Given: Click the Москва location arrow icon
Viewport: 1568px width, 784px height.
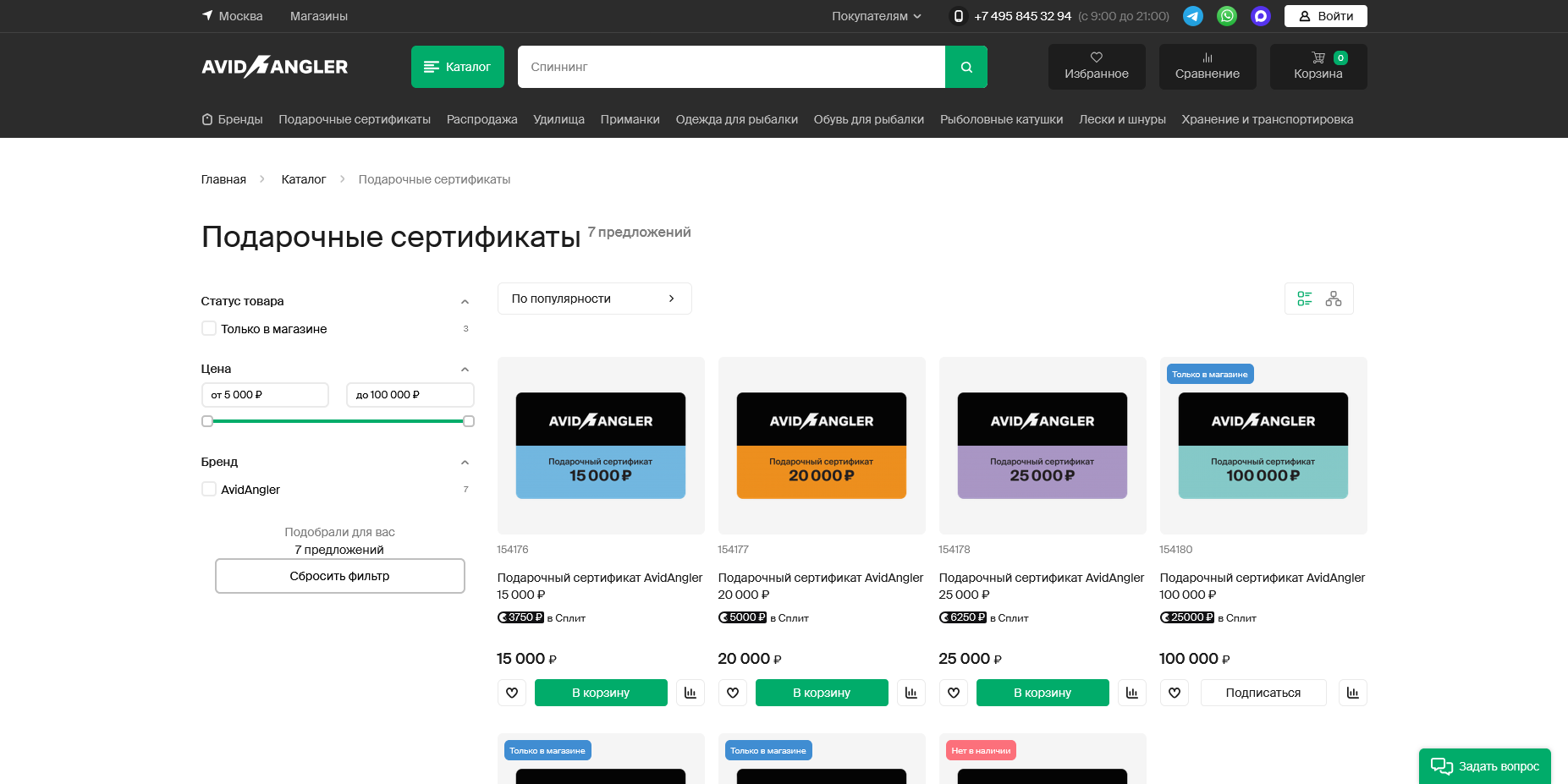Looking at the screenshot, I should point(207,15).
